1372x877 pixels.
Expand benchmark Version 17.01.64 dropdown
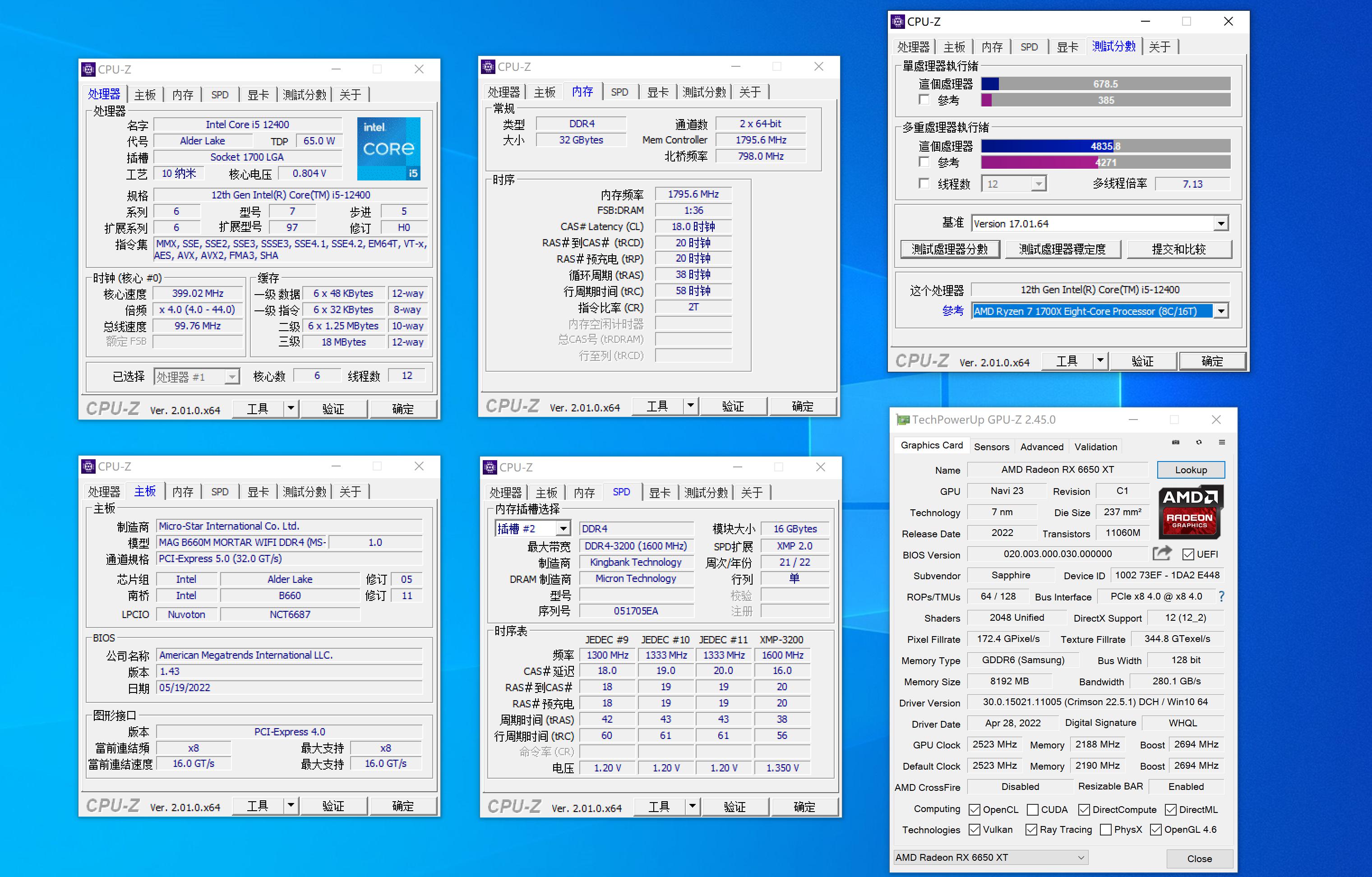point(1221,223)
